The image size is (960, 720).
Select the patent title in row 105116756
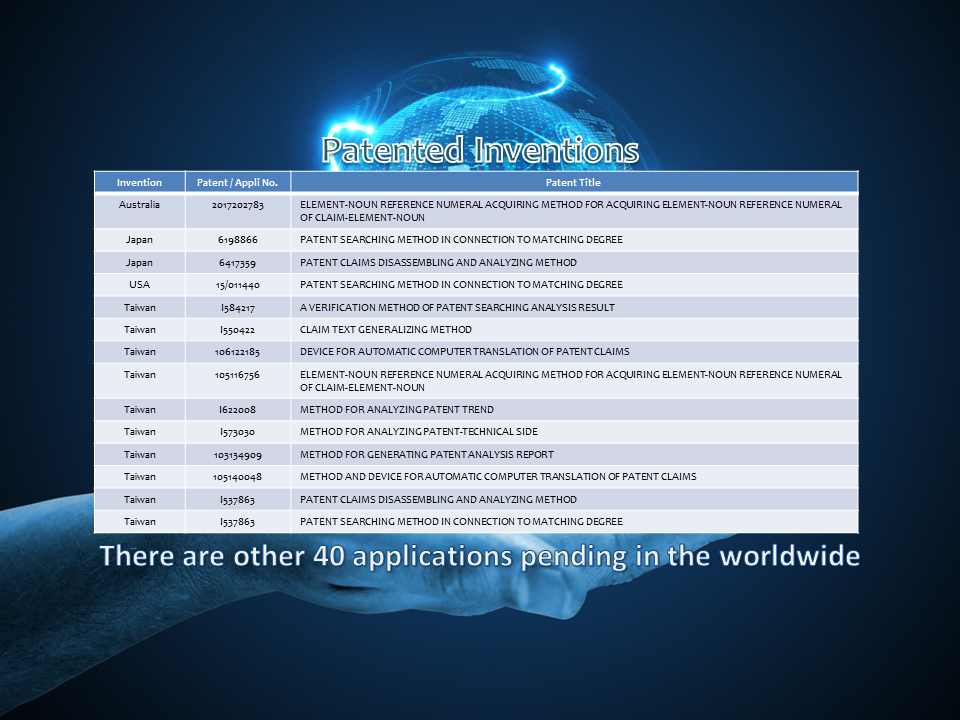pos(571,381)
